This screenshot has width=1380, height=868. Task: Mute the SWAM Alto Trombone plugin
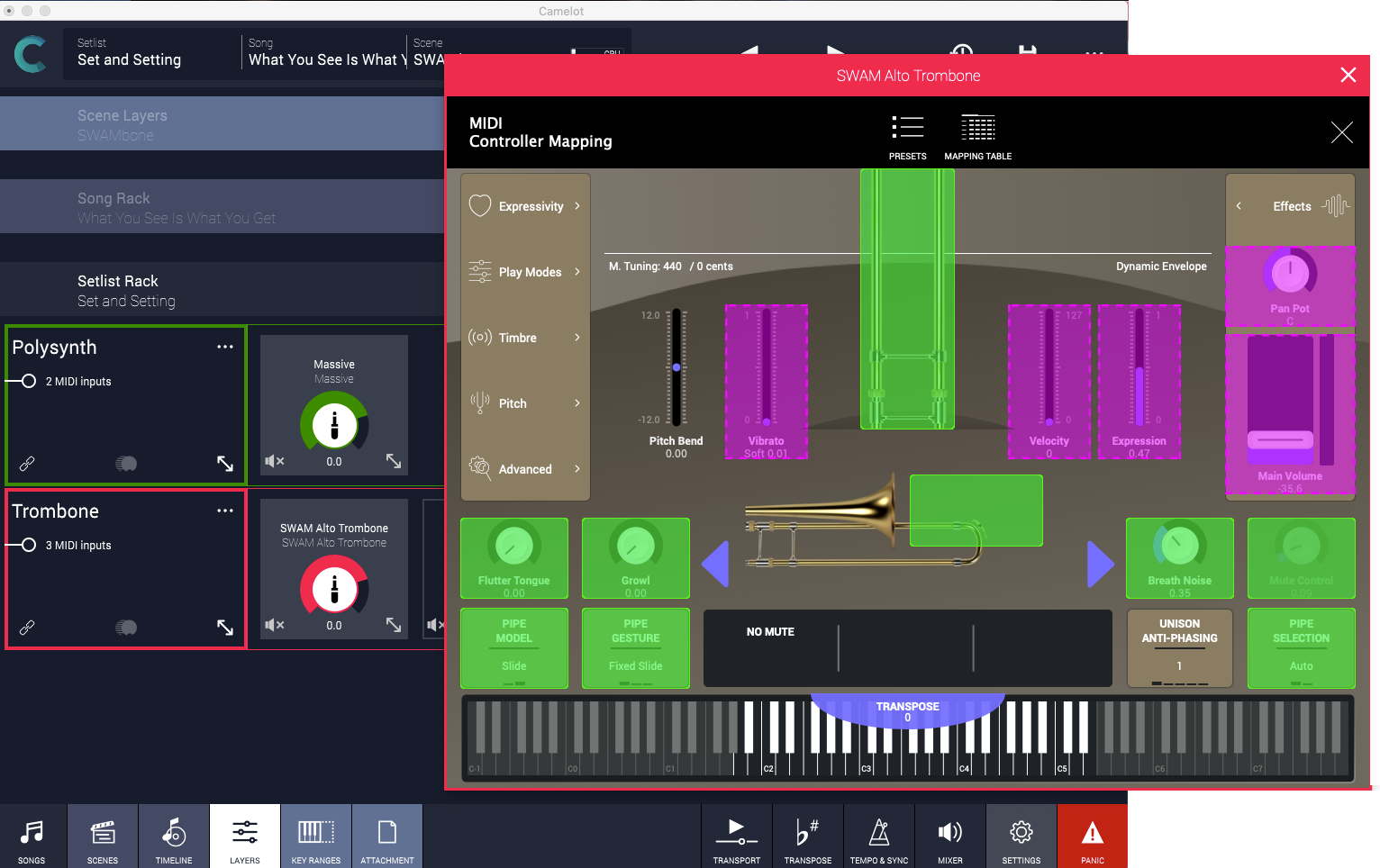point(275,624)
